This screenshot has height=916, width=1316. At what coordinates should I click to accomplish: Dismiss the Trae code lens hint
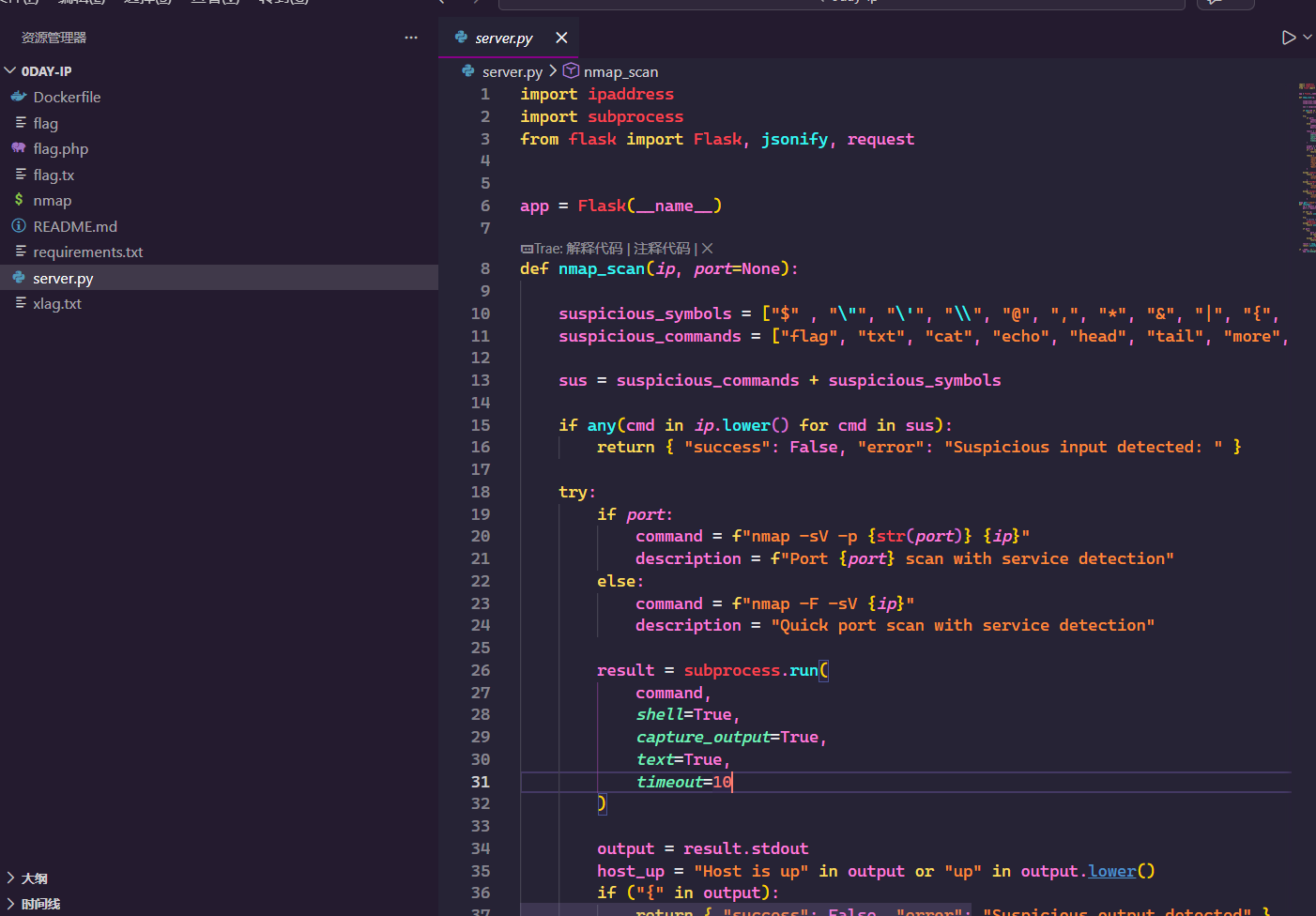(x=708, y=249)
